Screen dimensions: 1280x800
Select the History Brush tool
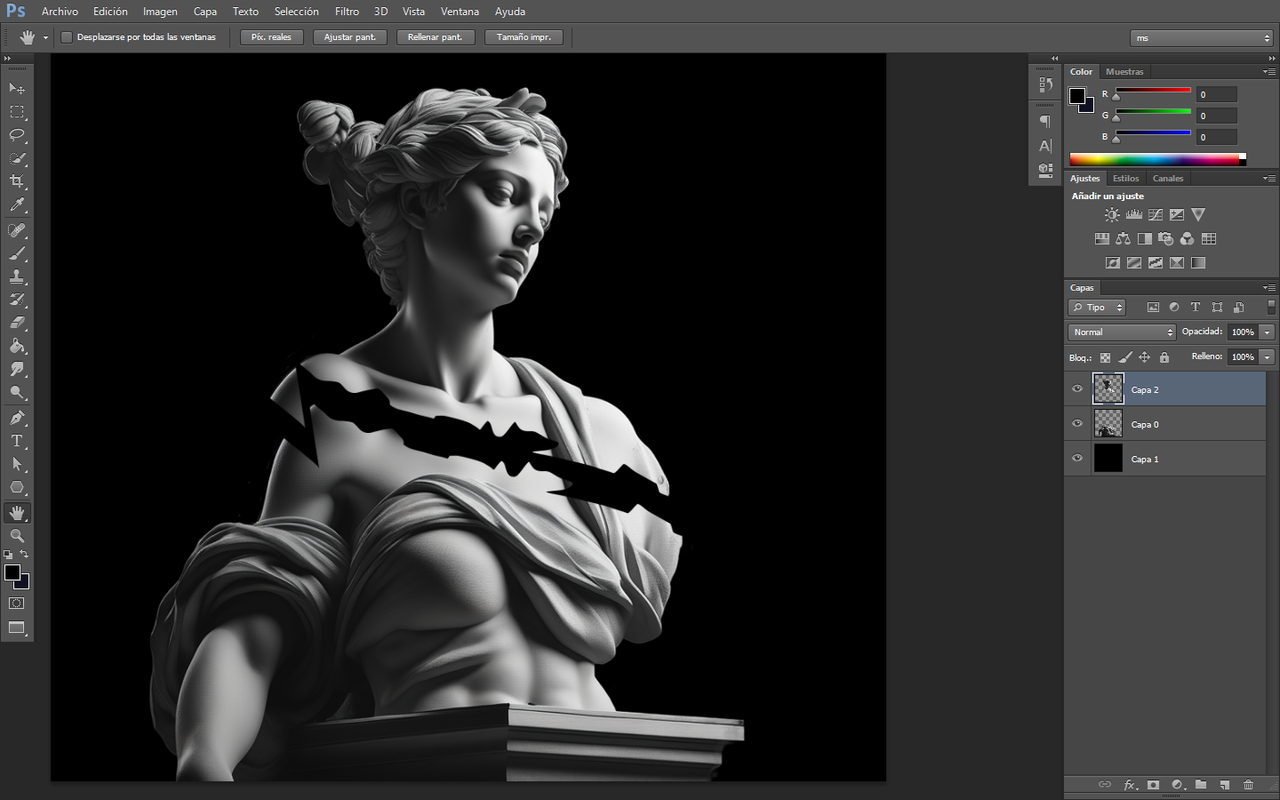[17, 299]
